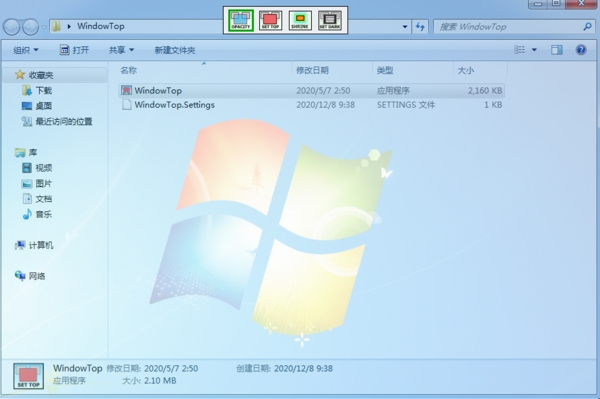The image size is (600, 399).
Task: Click the Set Top button in WindowTop toolbar
Action: click(271, 20)
